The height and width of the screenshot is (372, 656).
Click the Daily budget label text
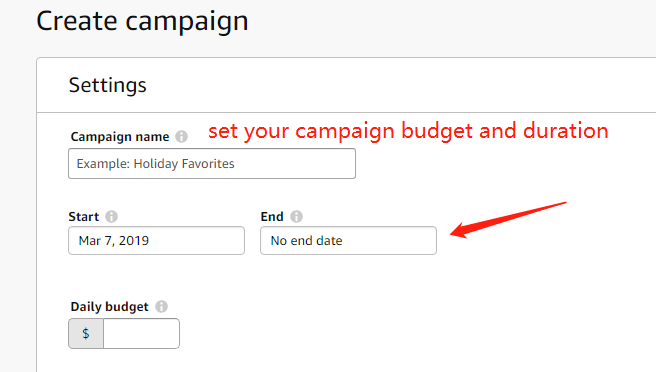(109, 307)
